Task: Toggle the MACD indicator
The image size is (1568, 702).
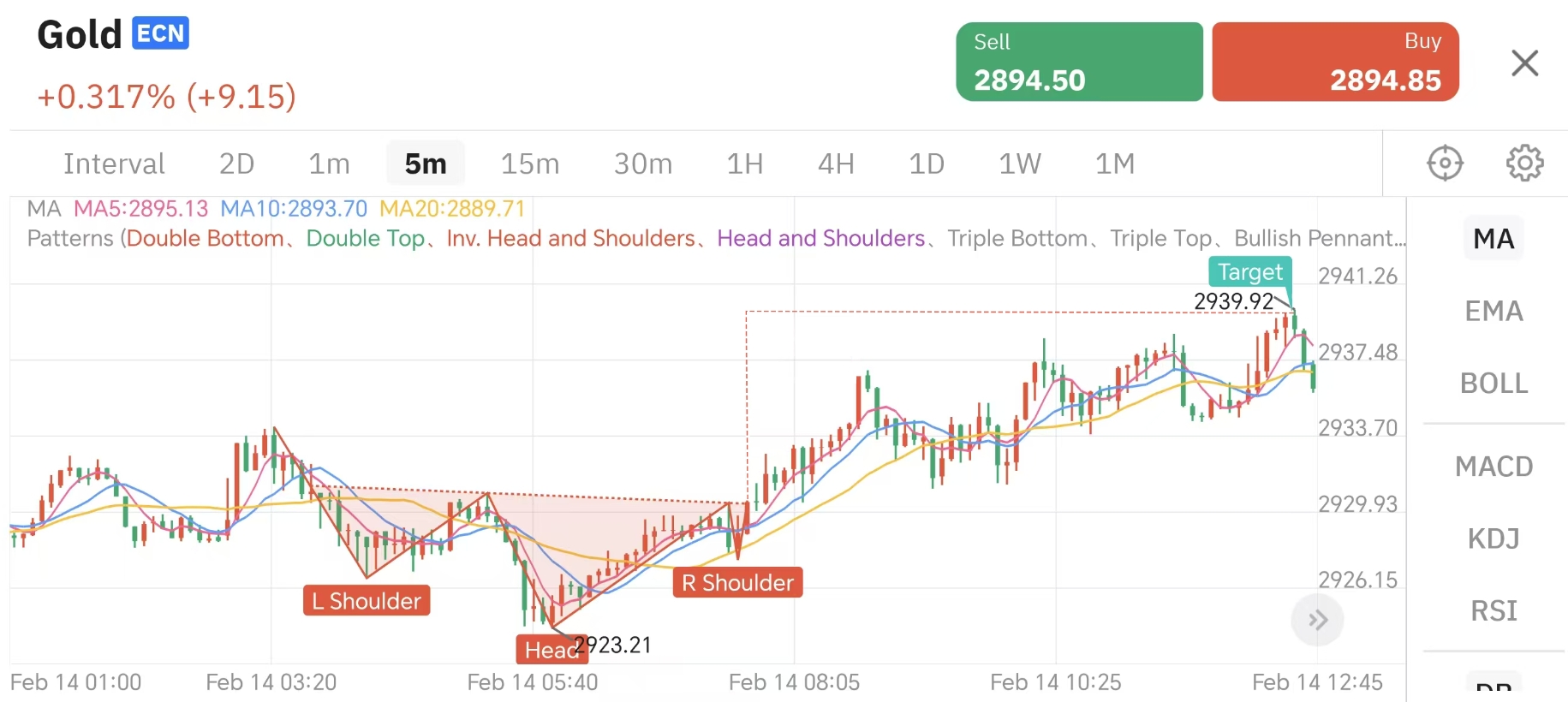Action: (x=1493, y=467)
